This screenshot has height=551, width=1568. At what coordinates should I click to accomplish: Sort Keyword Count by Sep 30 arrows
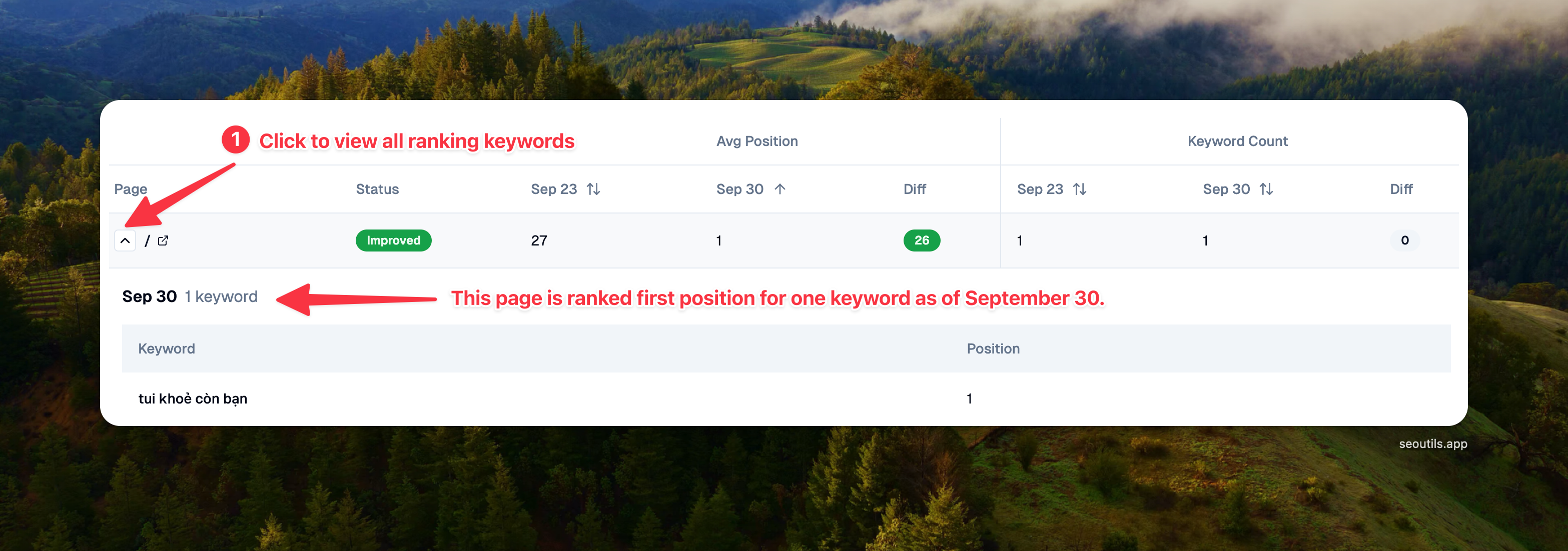pyautogui.click(x=1266, y=189)
